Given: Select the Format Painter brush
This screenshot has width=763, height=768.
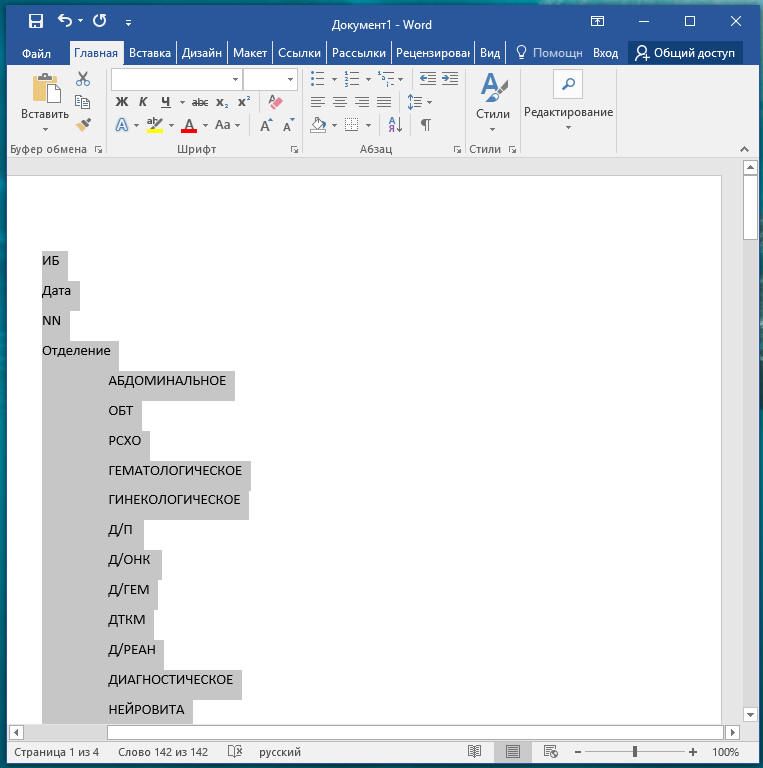Looking at the screenshot, I should [83, 125].
